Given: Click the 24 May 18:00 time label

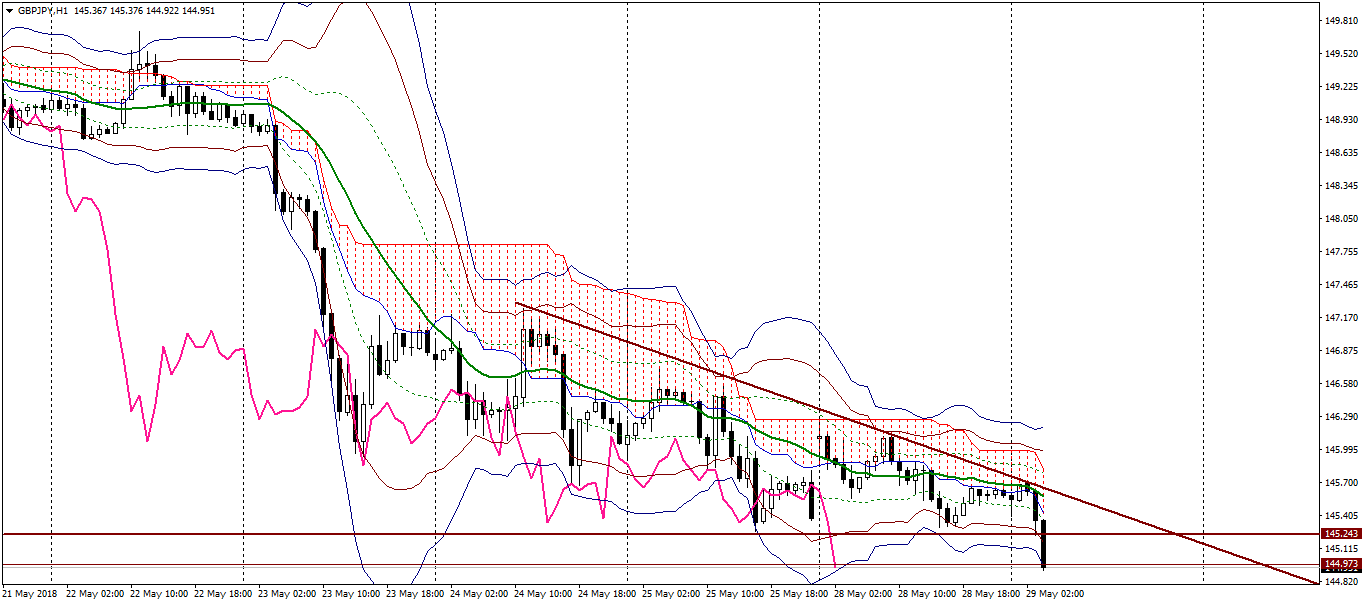Looking at the screenshot, I should [605, 594].
